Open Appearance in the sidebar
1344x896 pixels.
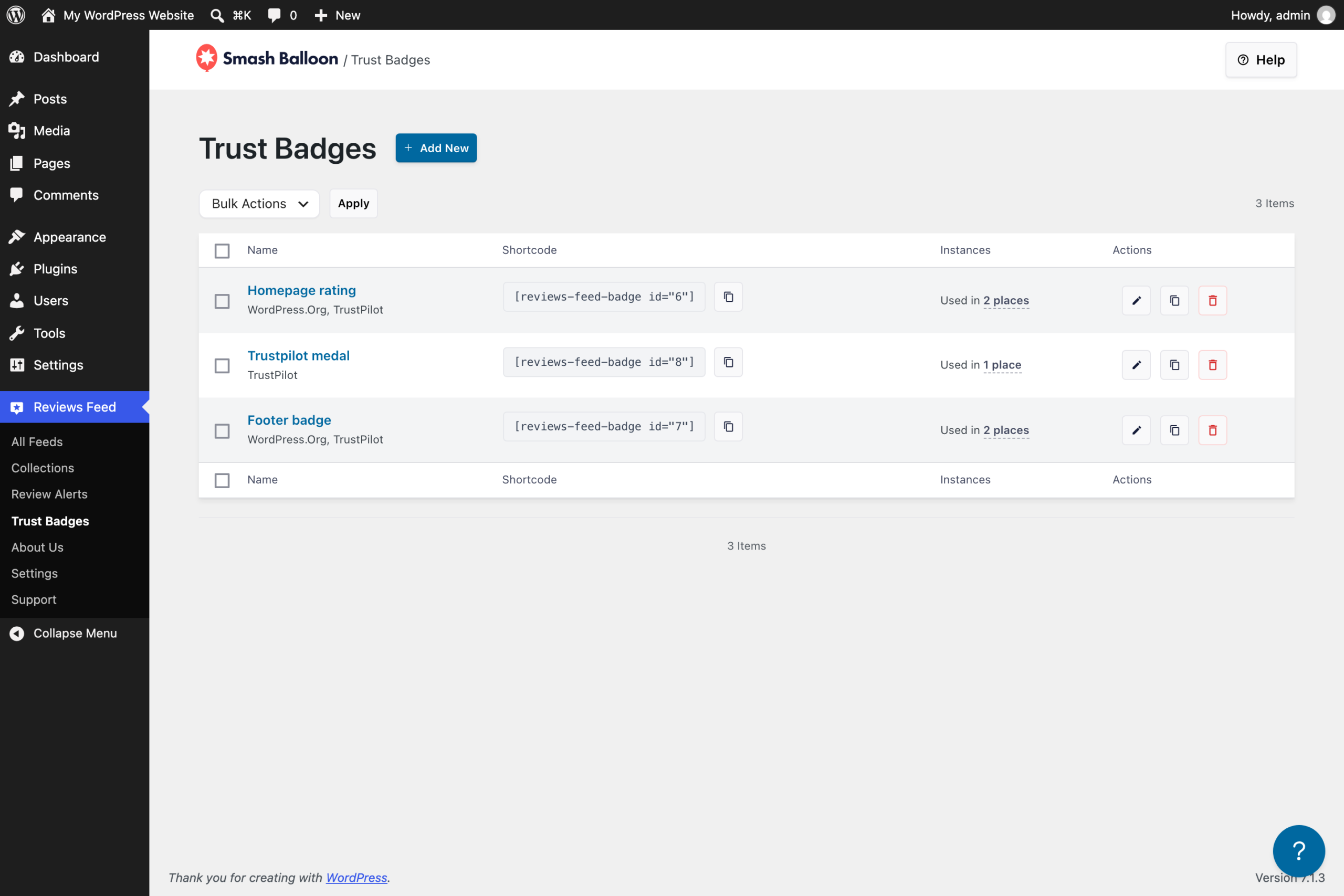pyautogui.click(x=74, y=237)
